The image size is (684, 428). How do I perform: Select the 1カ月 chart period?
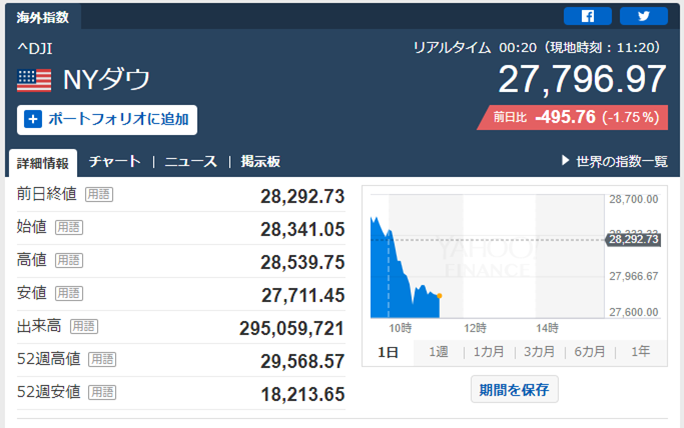pos(489,352)
